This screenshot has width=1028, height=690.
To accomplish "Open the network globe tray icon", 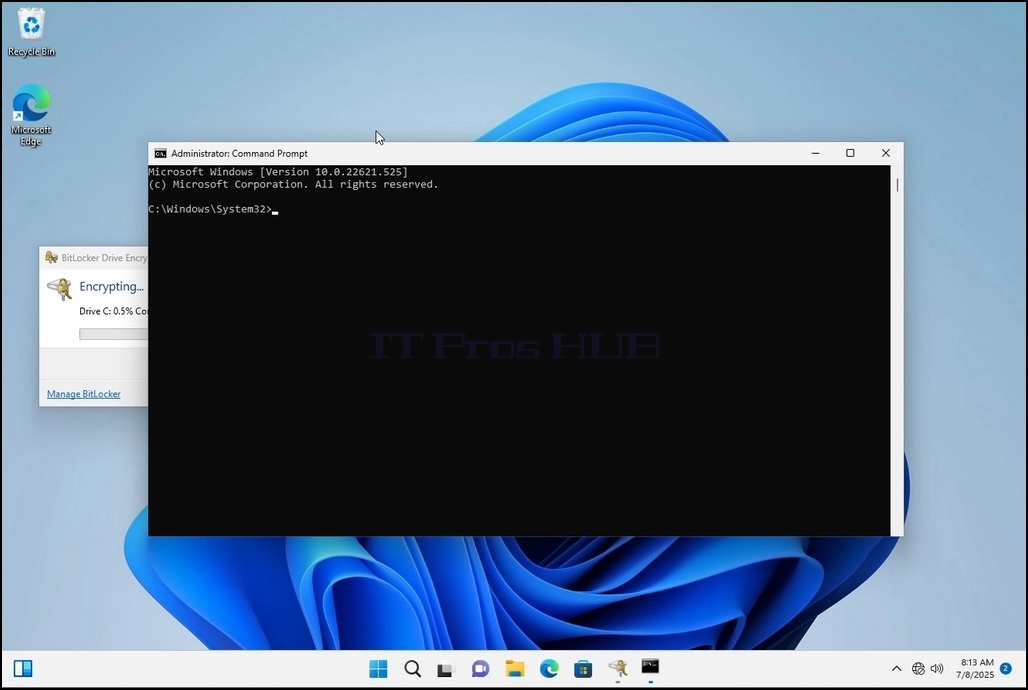I will [x=919, y=669].
